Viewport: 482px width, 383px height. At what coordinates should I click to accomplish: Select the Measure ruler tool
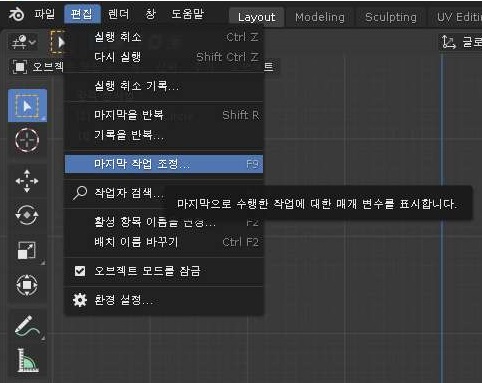(27, 361)
